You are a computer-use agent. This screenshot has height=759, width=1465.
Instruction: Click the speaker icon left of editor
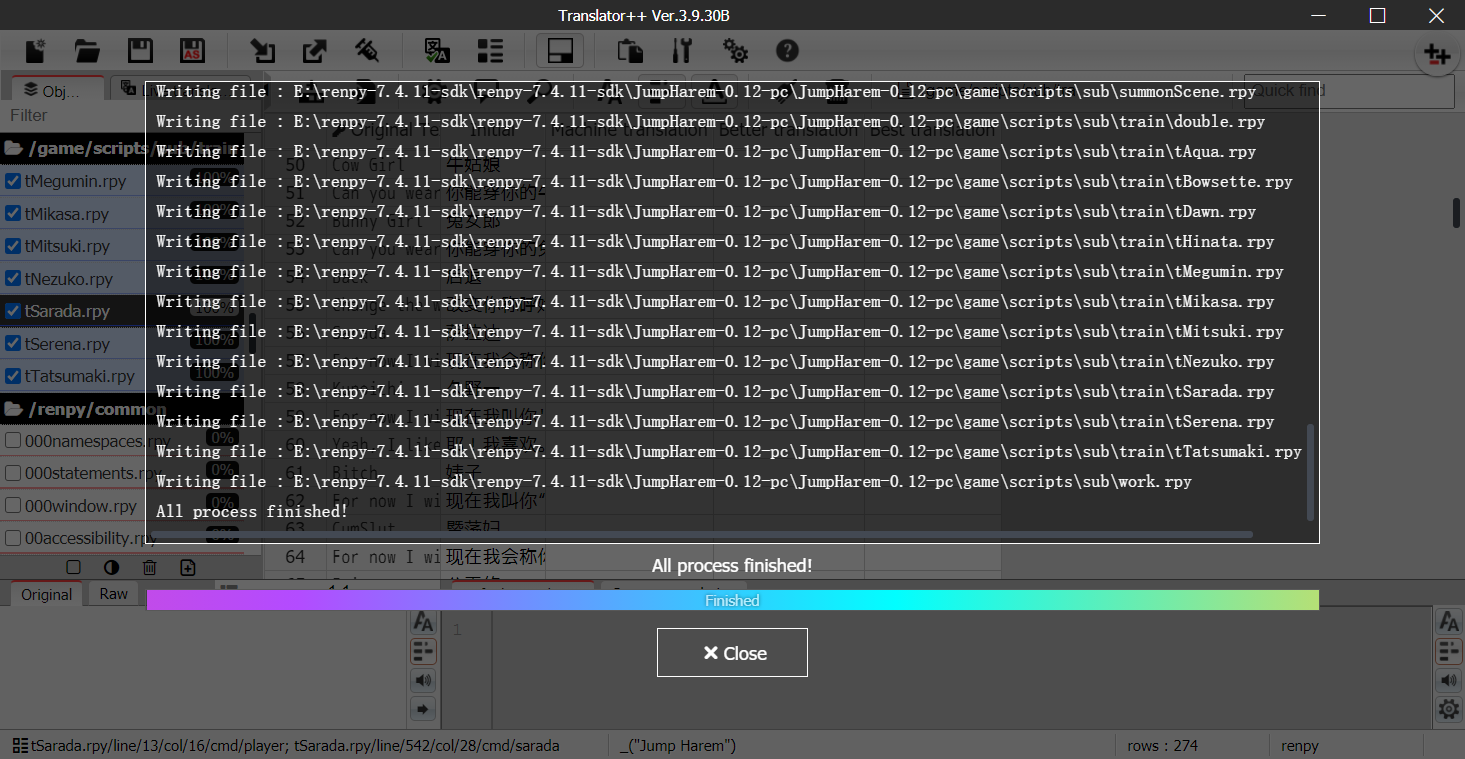pyautogui.click(x=423, y=681)
